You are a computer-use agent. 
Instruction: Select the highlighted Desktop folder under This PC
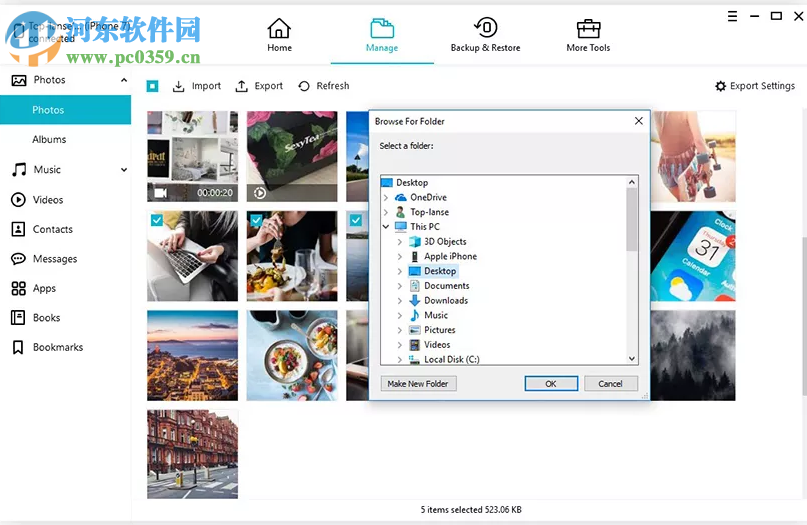(440, 271)
